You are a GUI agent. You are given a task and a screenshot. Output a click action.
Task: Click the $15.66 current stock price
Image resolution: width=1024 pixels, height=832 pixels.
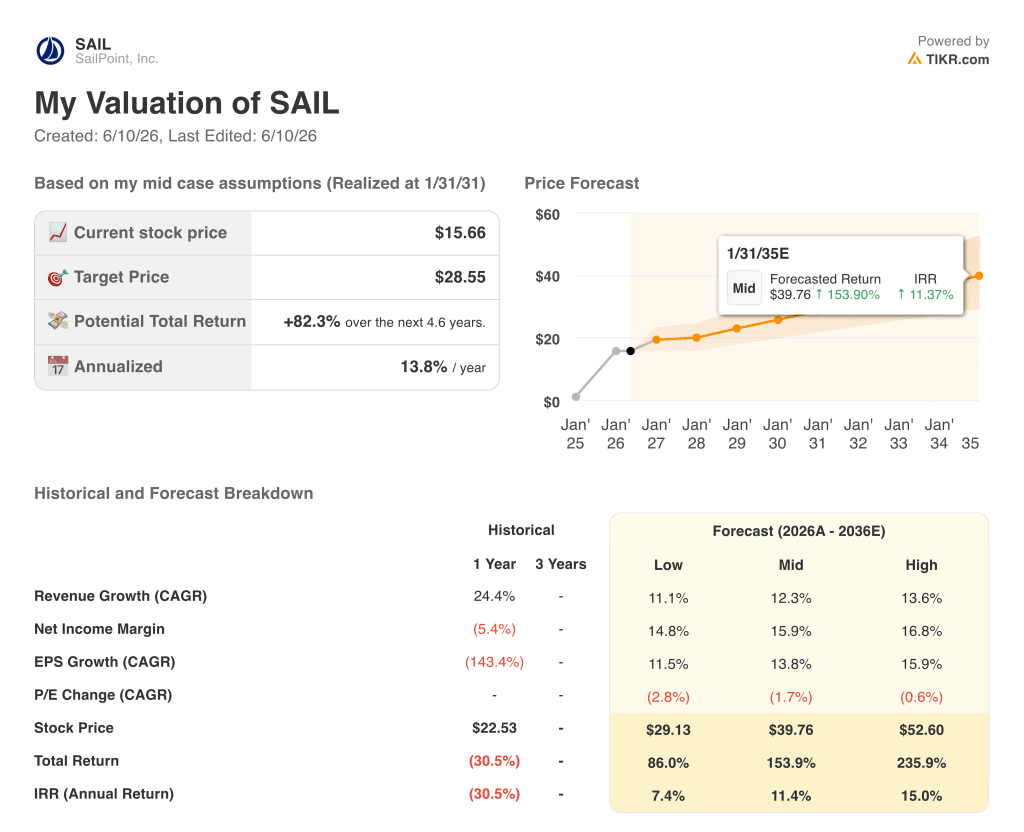tap(460, 232)
